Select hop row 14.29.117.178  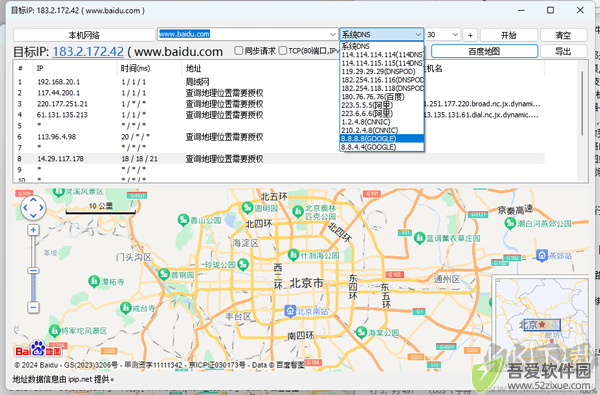pos(279,158)
